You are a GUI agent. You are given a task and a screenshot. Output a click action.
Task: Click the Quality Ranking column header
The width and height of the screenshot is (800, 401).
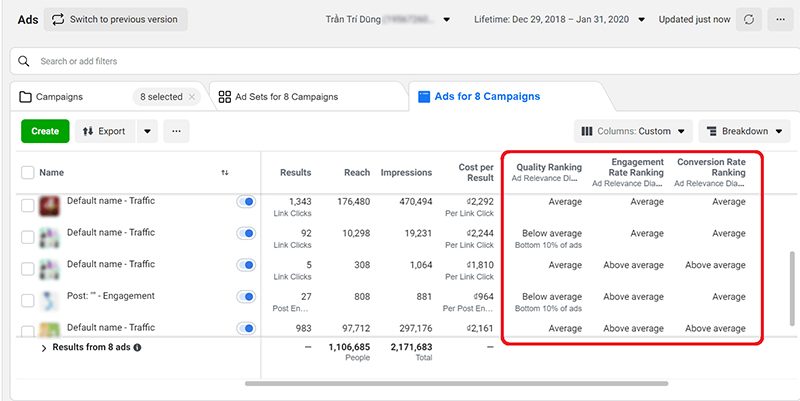(x=549, y=167)
